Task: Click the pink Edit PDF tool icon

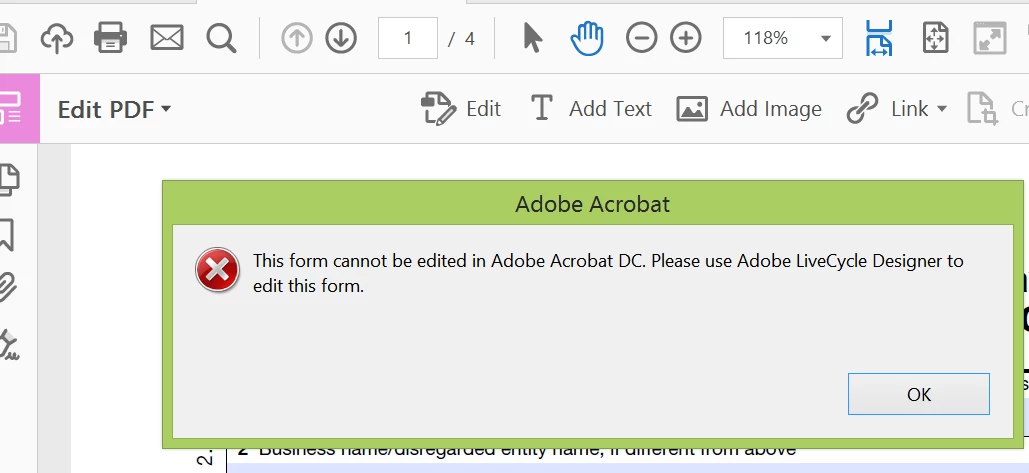Action: pos(19,108)
